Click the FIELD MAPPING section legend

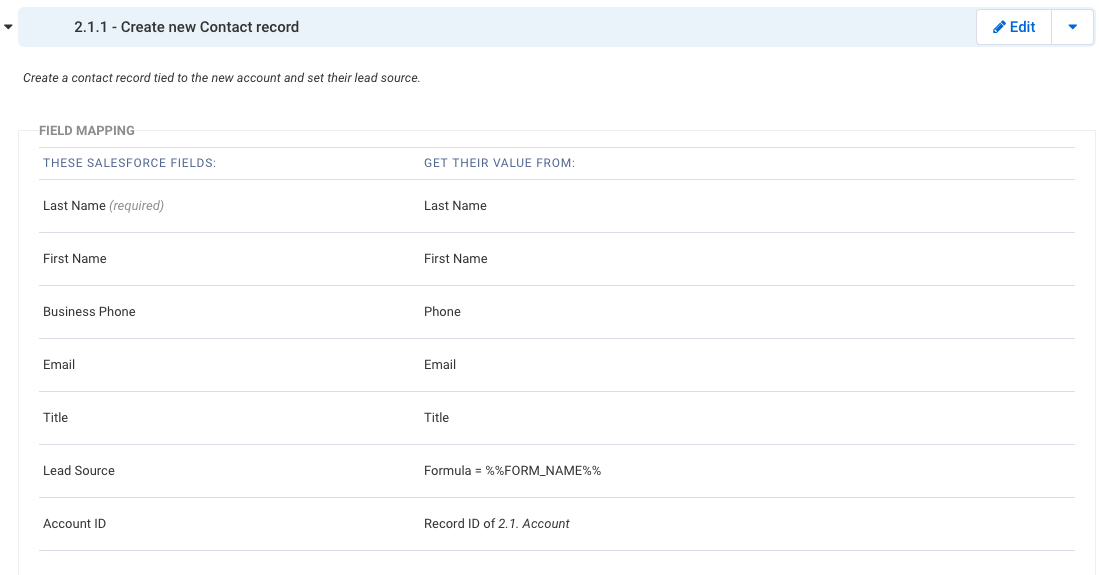click(x=87, y=130)
